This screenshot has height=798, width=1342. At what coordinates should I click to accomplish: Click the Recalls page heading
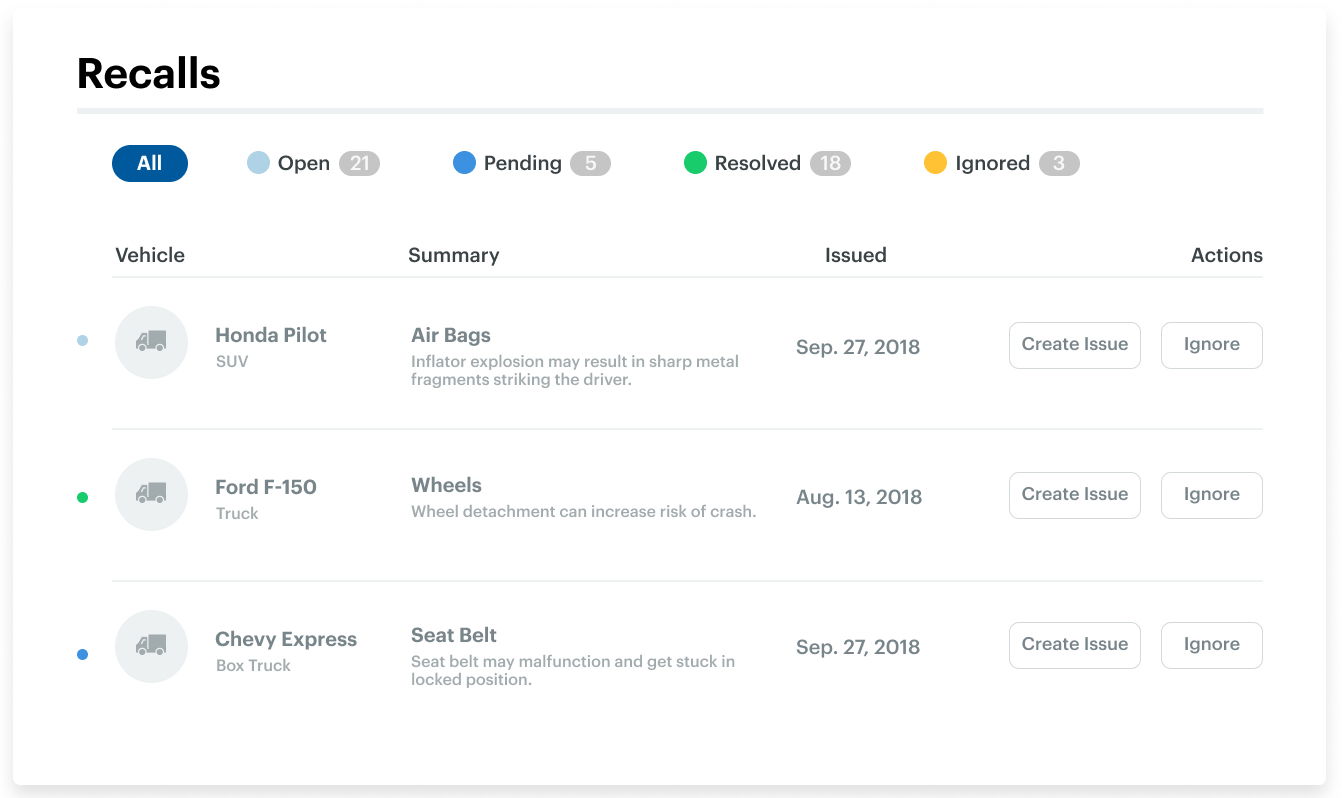coord(149,74)
